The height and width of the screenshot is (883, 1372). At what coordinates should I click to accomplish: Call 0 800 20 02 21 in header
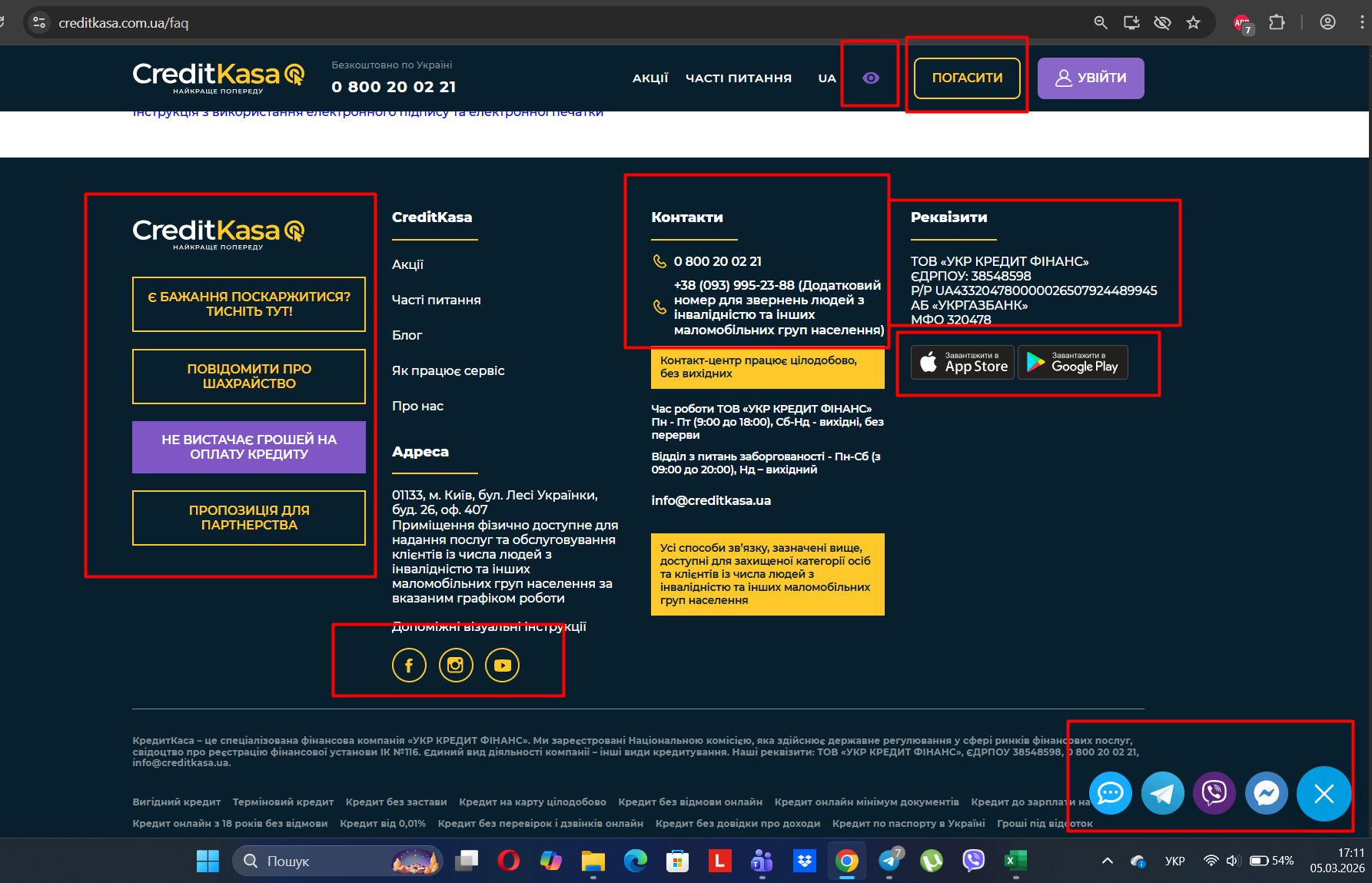394,87
